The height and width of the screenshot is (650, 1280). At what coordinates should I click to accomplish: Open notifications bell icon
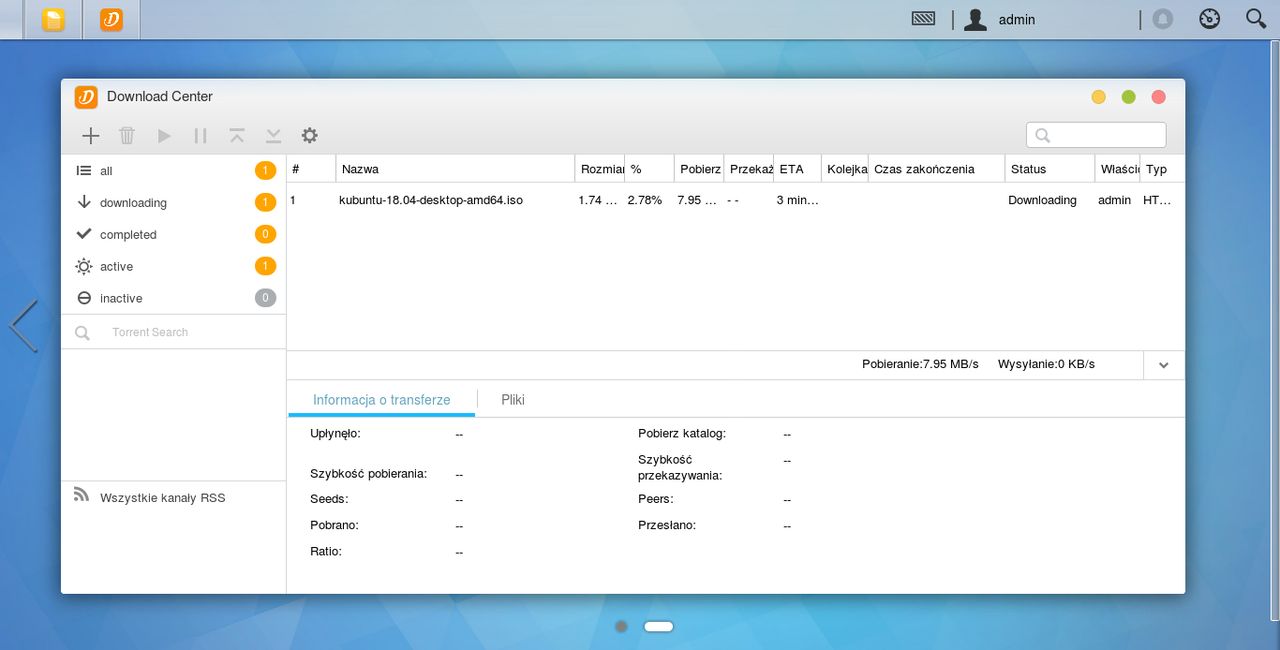point(1162,19)
